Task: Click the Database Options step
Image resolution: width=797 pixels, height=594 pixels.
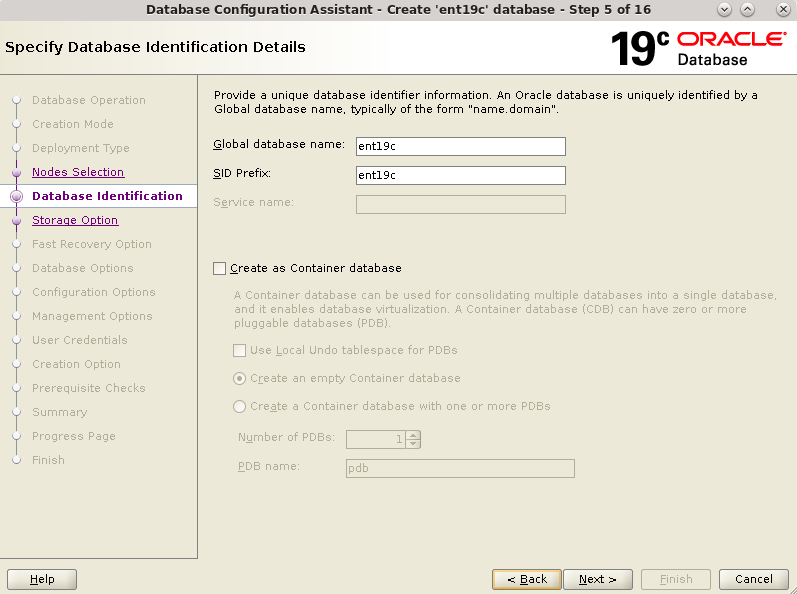Action: 82,268
